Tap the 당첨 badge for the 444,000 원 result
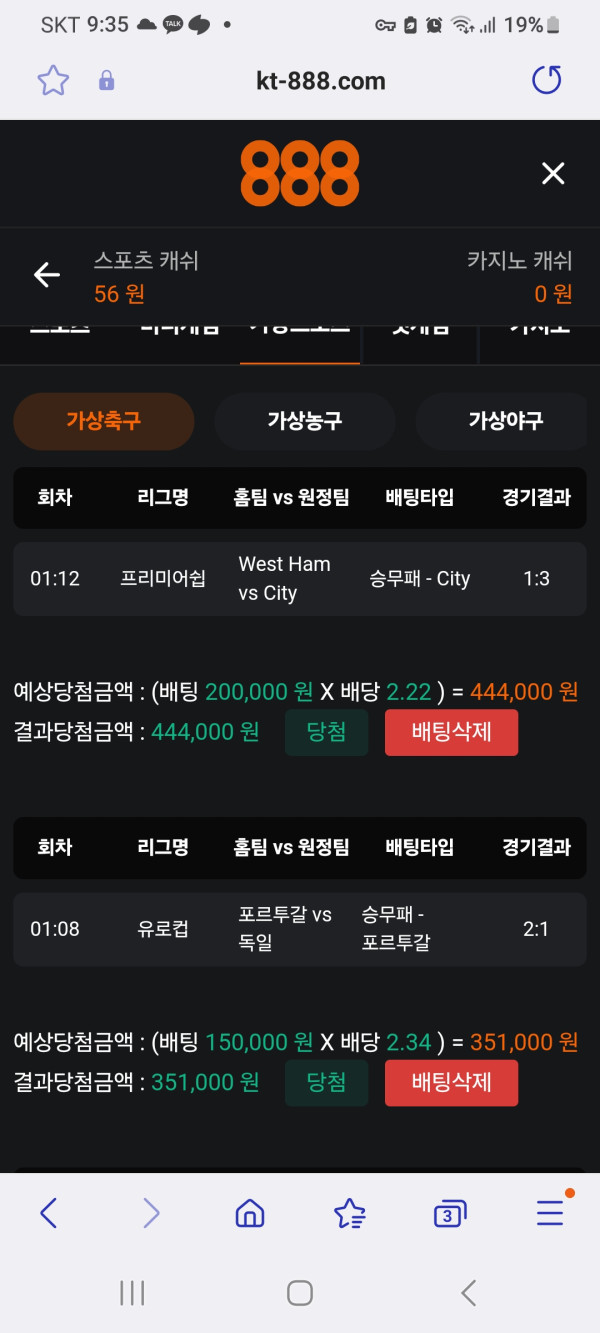This screenshot has width=600, height=1333. pos(326,732)
